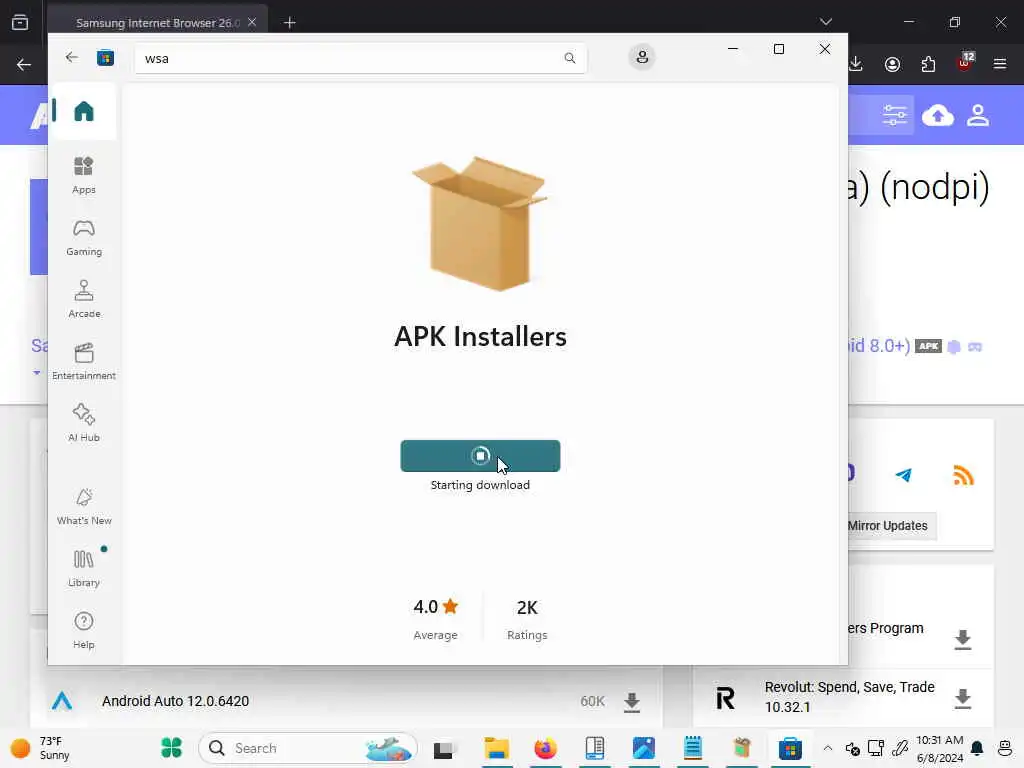Click the uBlock extension icon with badge 12

click(965, 63)
